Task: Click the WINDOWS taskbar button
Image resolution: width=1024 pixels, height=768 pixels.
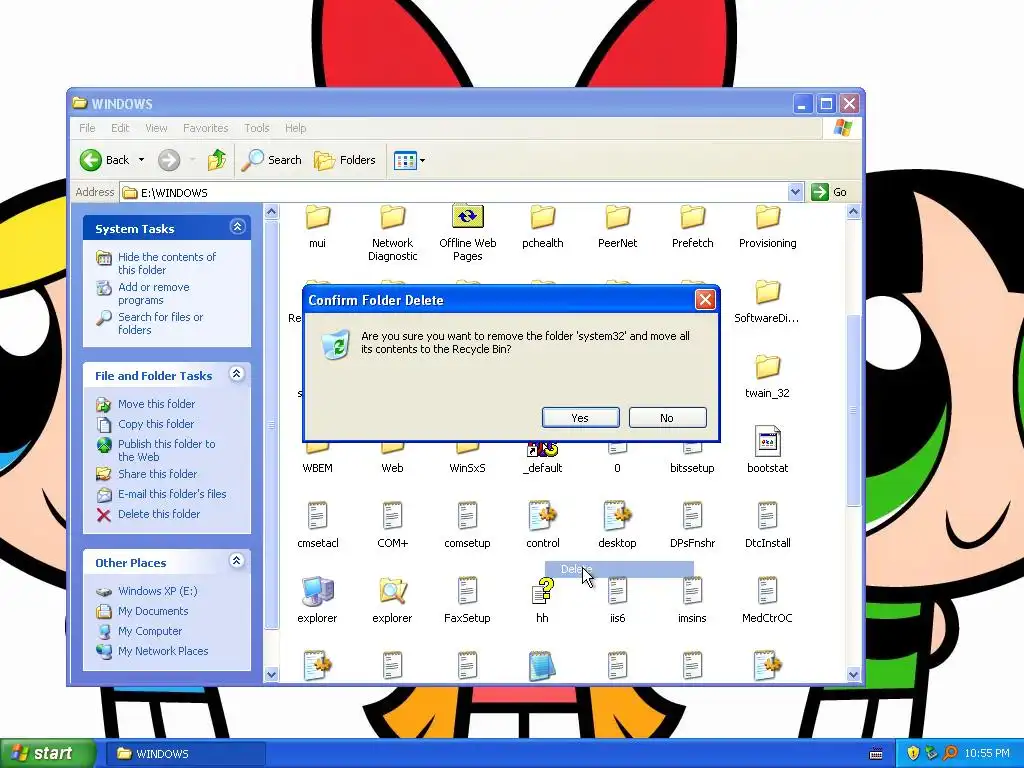Action: (185, 754)
